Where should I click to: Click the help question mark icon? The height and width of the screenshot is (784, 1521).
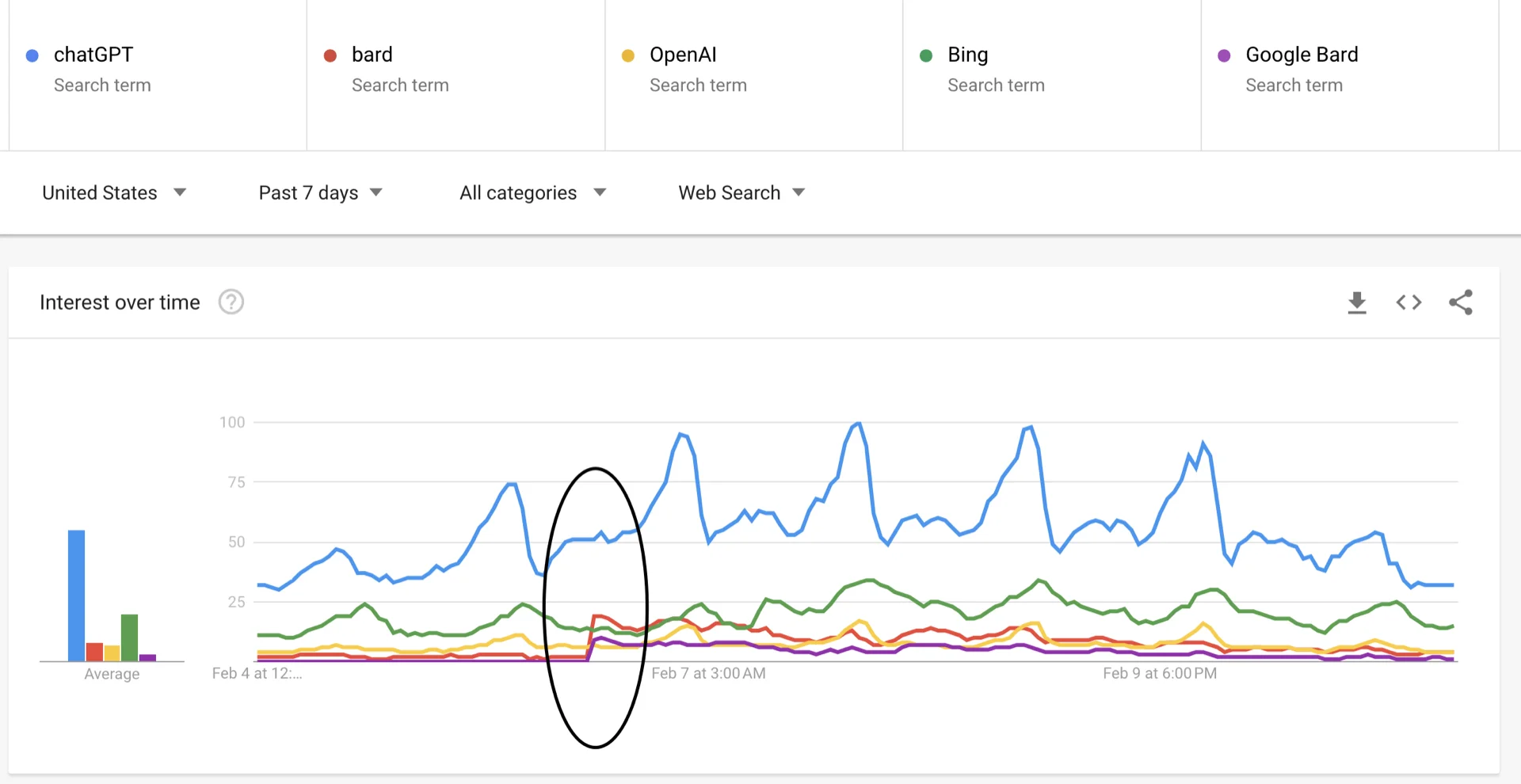(231, 302)
